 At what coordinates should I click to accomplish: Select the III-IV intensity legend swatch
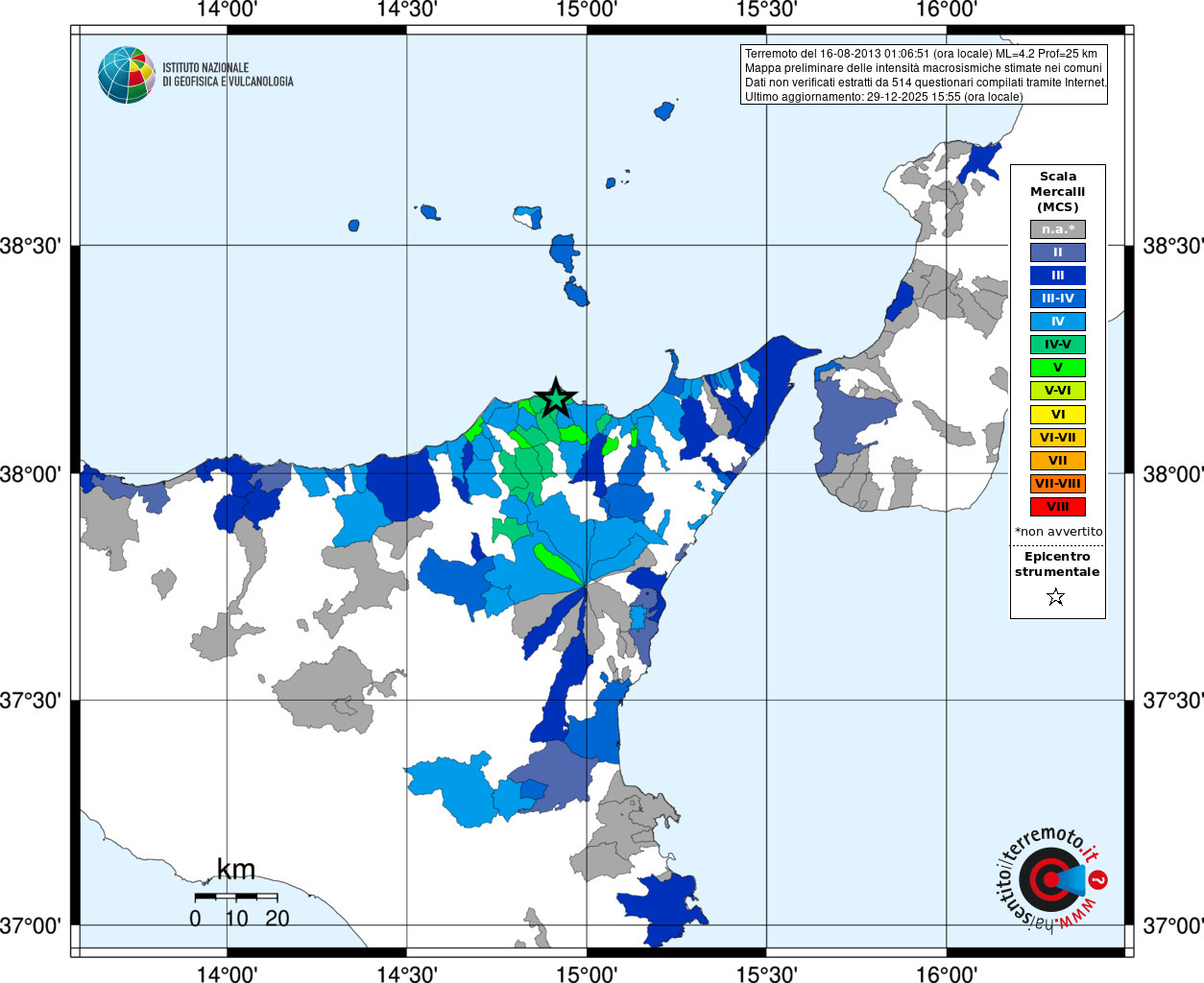[x=1058, y=299]
